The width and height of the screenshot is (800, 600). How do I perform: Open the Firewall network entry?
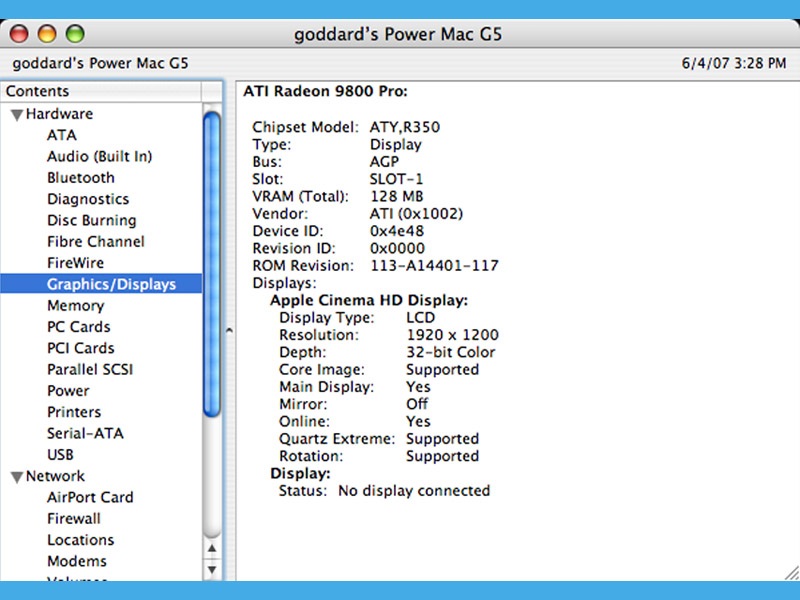click(x=74, y=518)
